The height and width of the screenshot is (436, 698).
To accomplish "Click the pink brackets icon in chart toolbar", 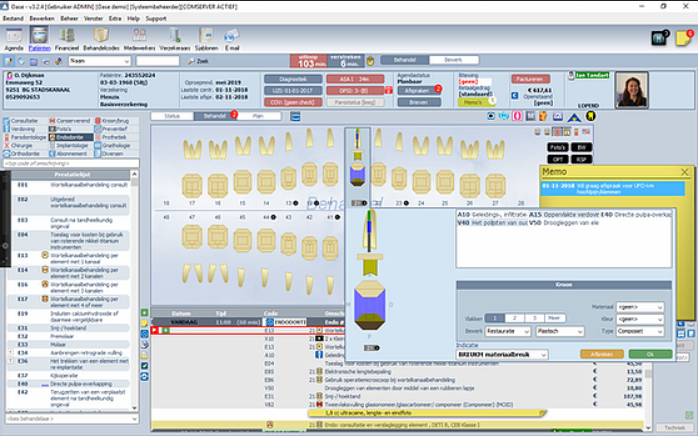I will 517,116.
